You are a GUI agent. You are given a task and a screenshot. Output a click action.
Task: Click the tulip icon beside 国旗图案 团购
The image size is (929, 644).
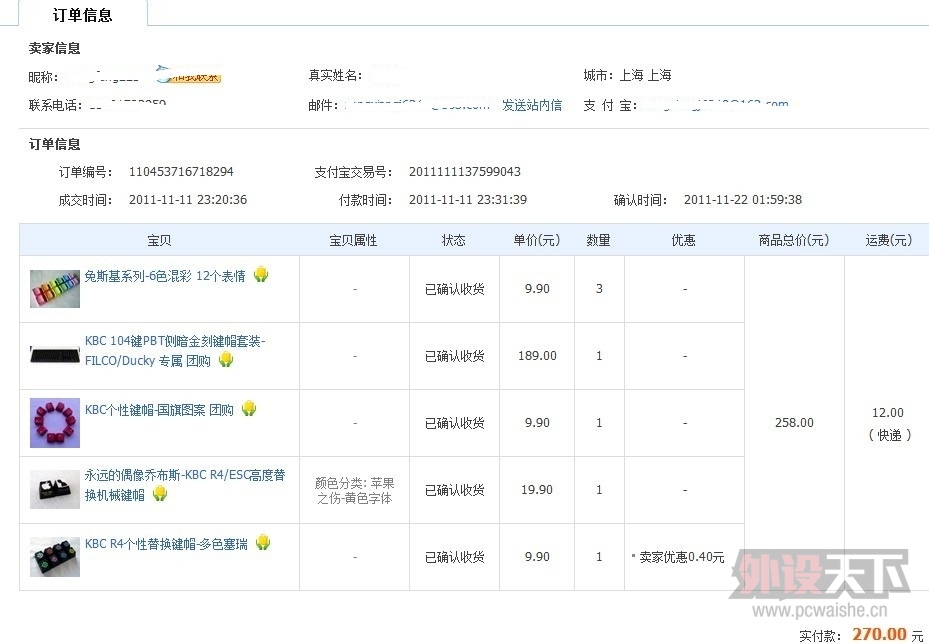249,408
